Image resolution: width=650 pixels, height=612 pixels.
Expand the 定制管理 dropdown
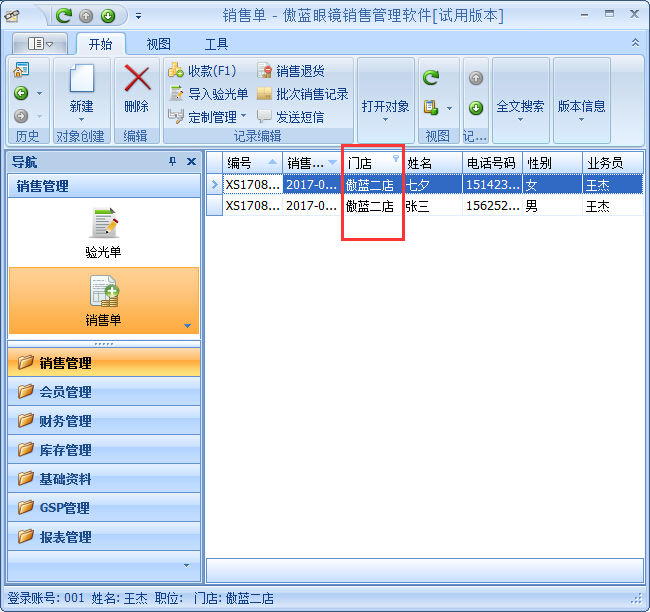click(243, 117)
